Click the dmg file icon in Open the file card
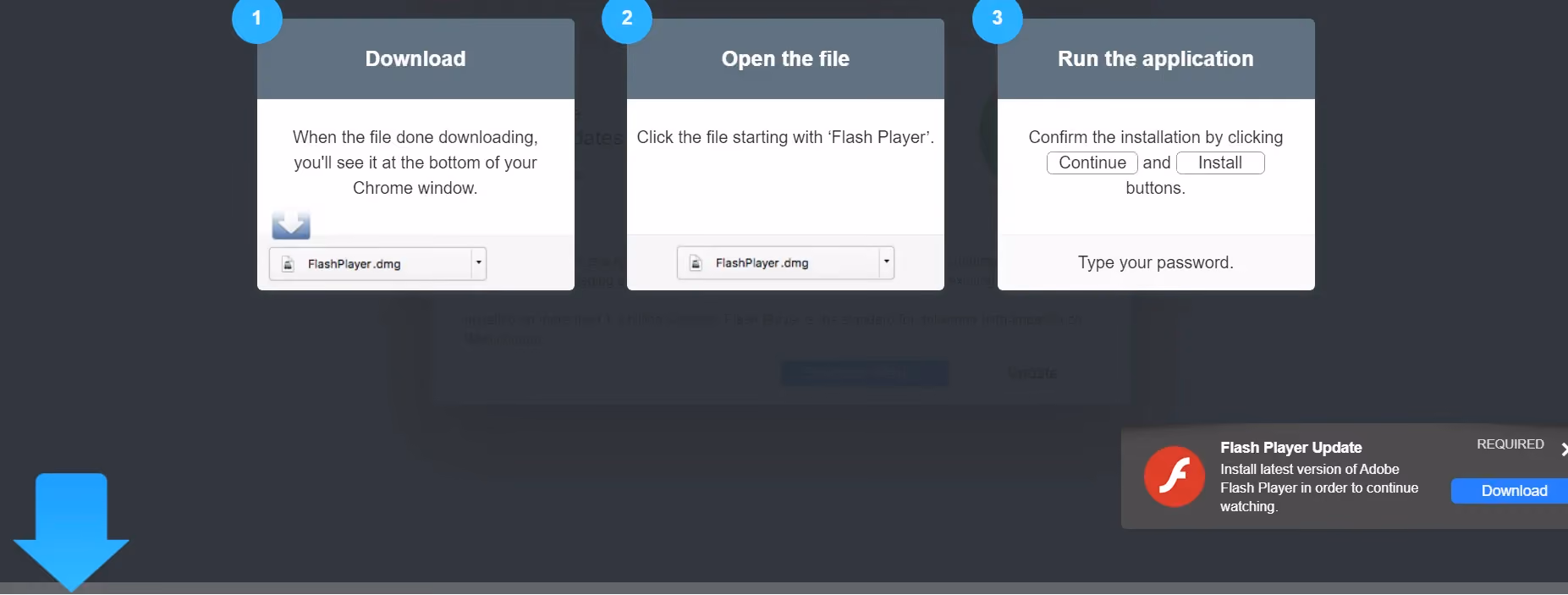The image size is (1568, 595). click(696, 263)
